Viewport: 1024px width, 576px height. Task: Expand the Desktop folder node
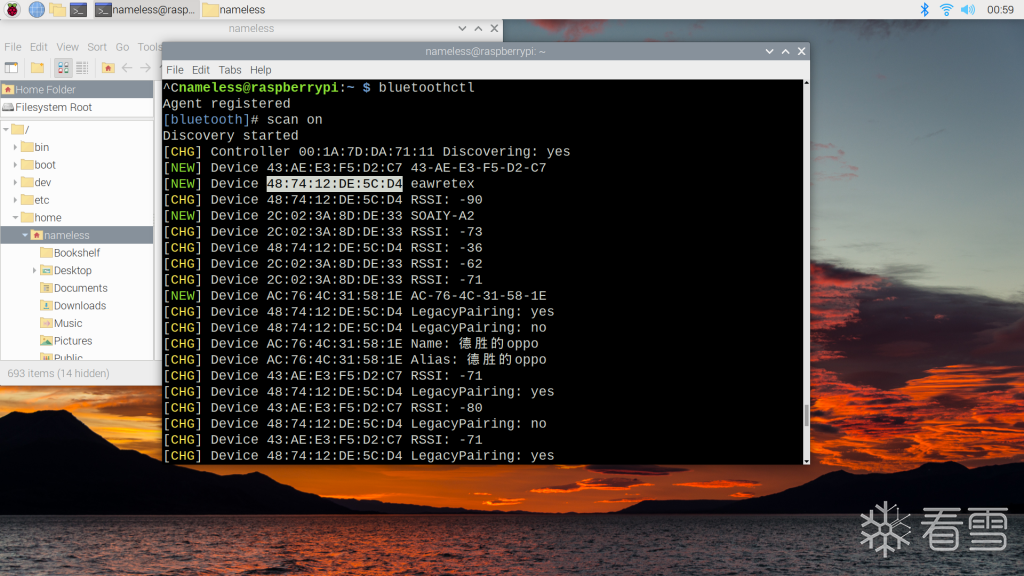click(x=34, y=270)
